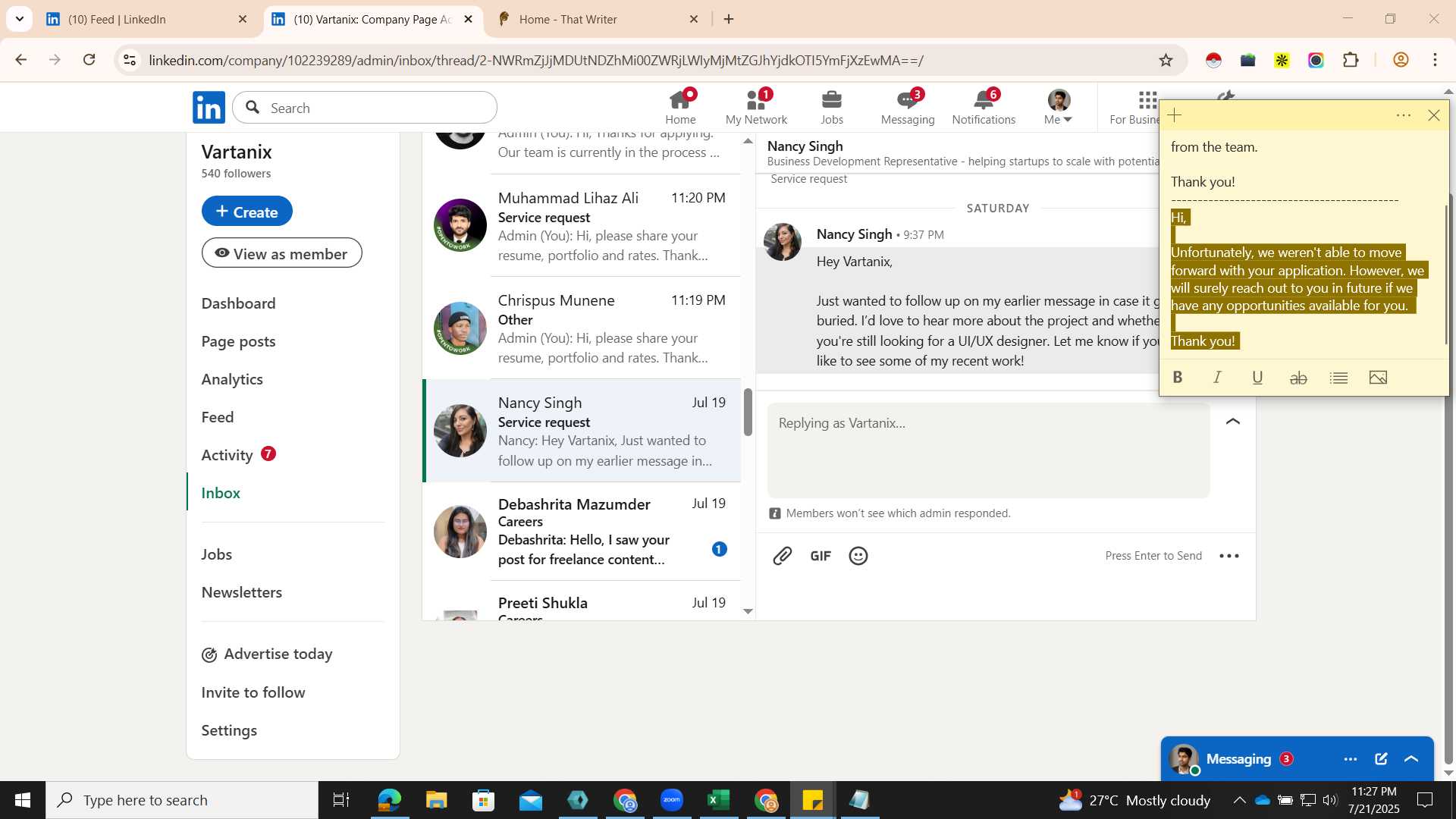Viewport: 1456px width, 819px height.
Task: Open Debashrita Mazumder conversation
Action: 582,532
